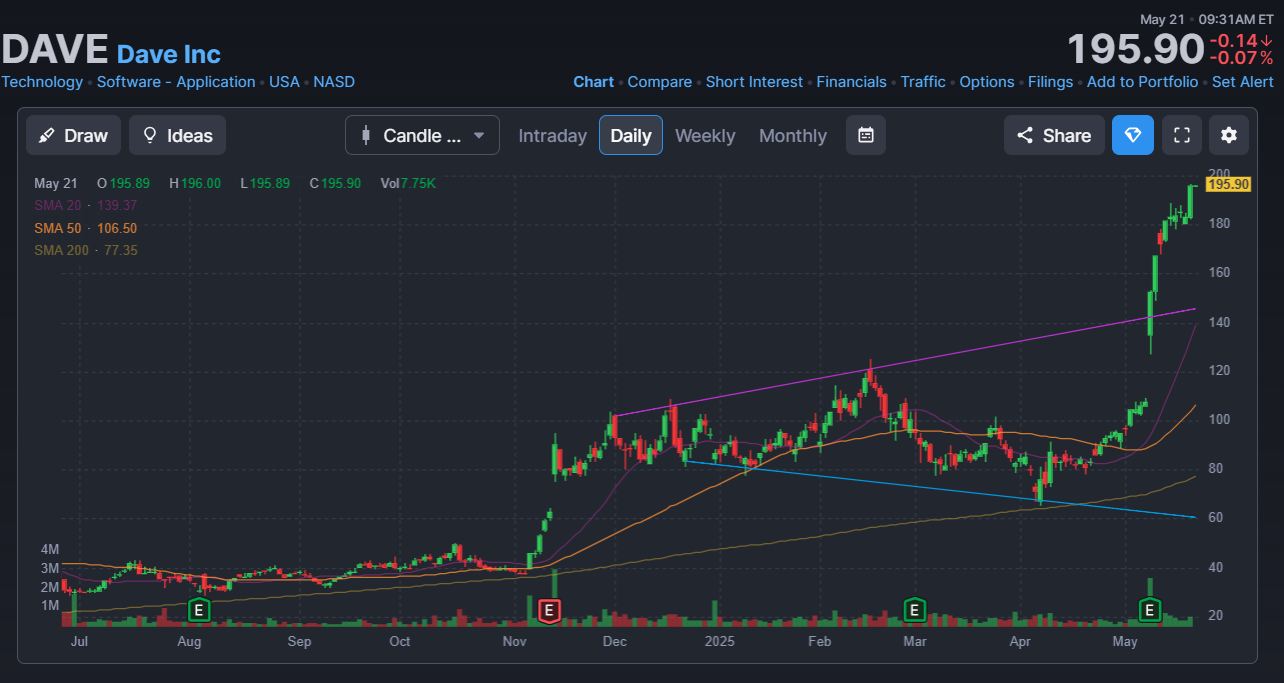Viewport: 1284px width, 683px height.
Task: Open the Software - Application industry link
Action: (x=176, y=82)
